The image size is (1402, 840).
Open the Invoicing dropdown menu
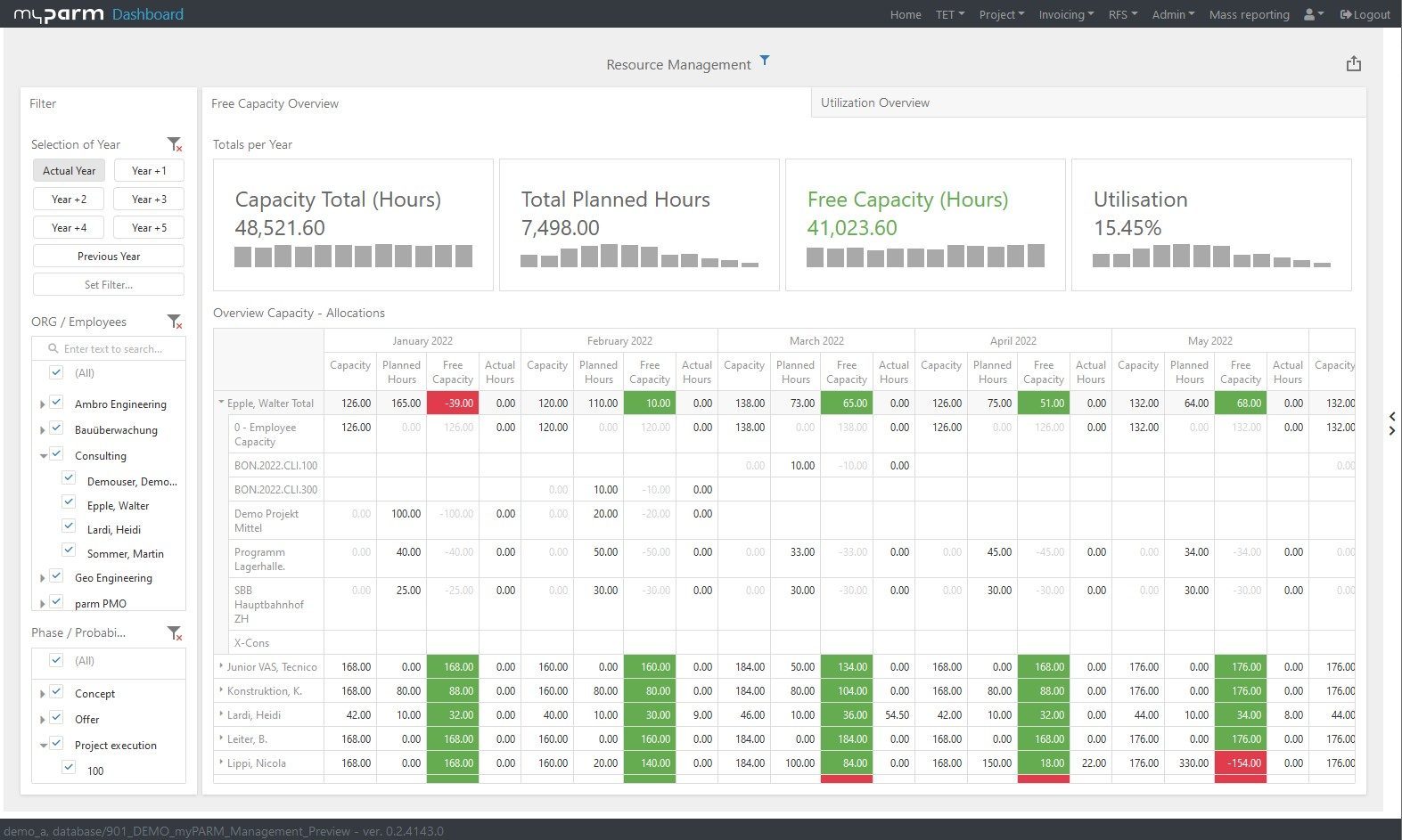pos(1065,14)
